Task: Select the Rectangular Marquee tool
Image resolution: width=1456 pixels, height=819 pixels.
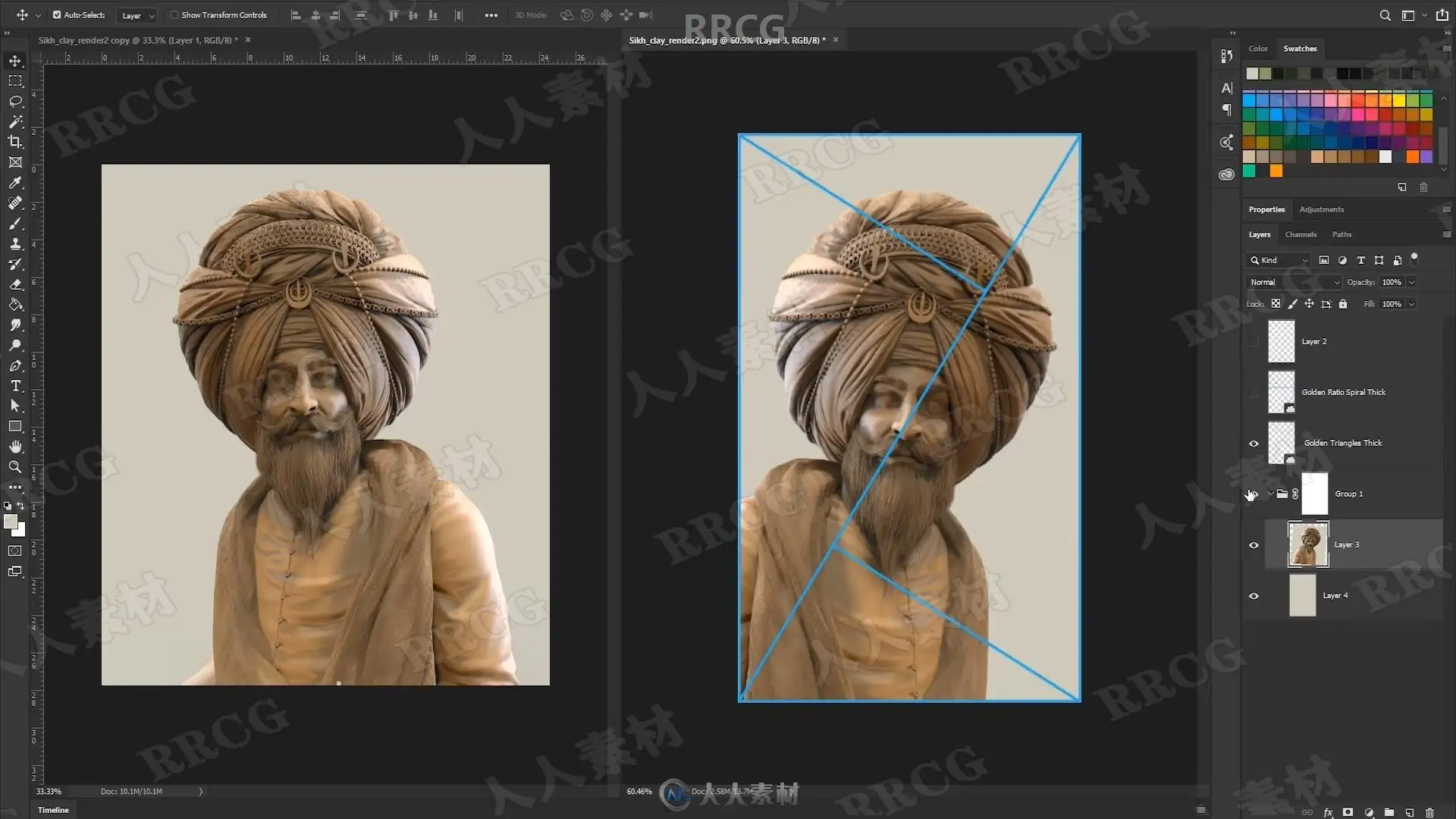Action: click(x=15, y=80)
